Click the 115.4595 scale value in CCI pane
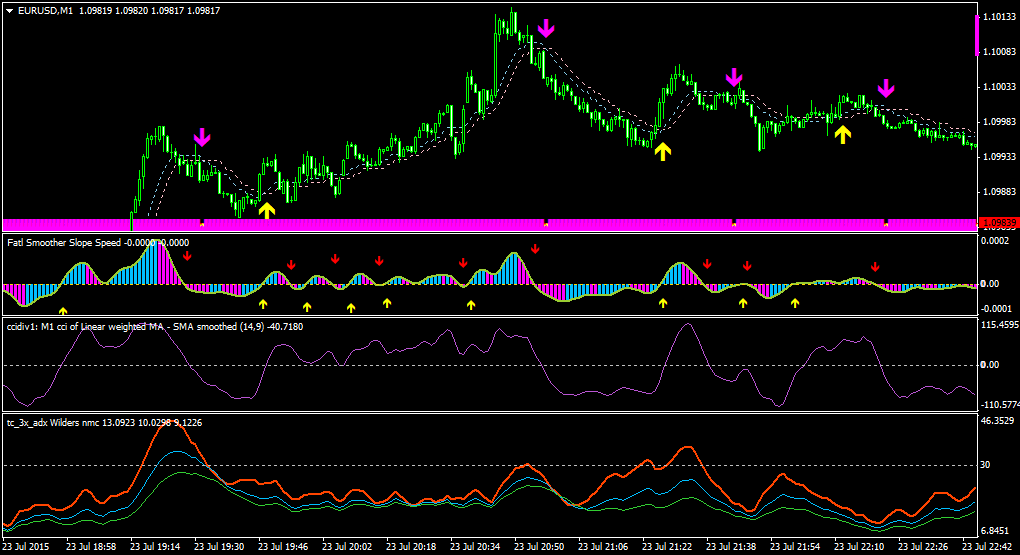 (999, 324)
